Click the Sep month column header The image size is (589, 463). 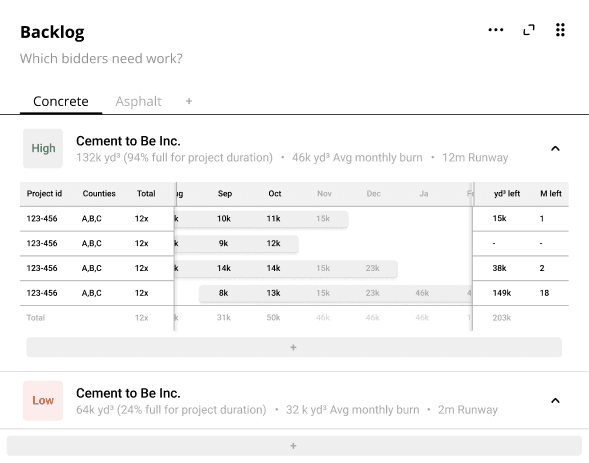tap(225, 194)
